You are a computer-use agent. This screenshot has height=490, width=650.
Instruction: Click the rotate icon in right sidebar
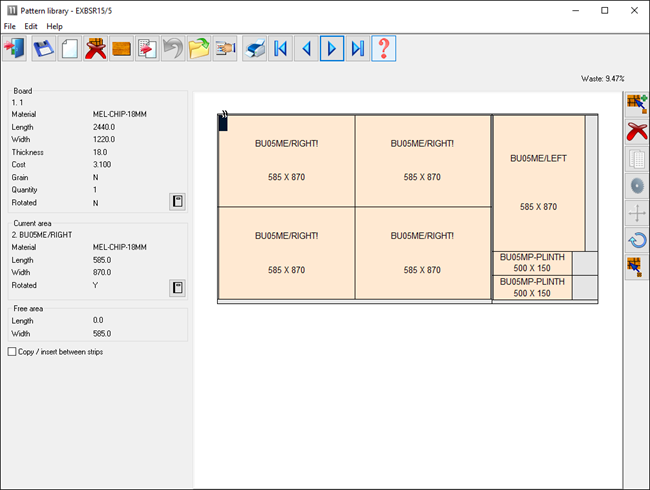pyautogui.click(x=636, y=239)
